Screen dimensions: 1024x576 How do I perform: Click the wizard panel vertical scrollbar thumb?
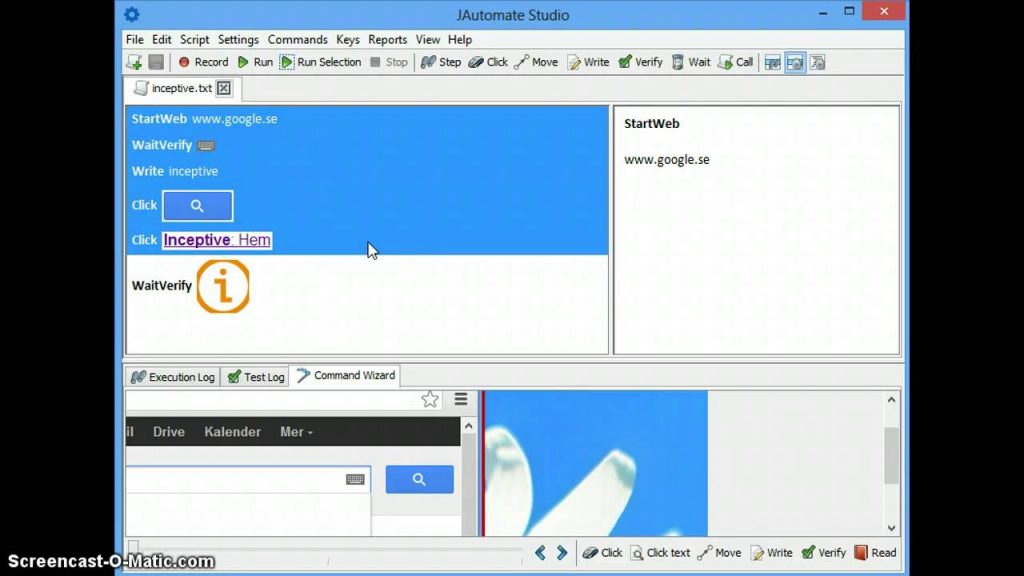[891, 455]
